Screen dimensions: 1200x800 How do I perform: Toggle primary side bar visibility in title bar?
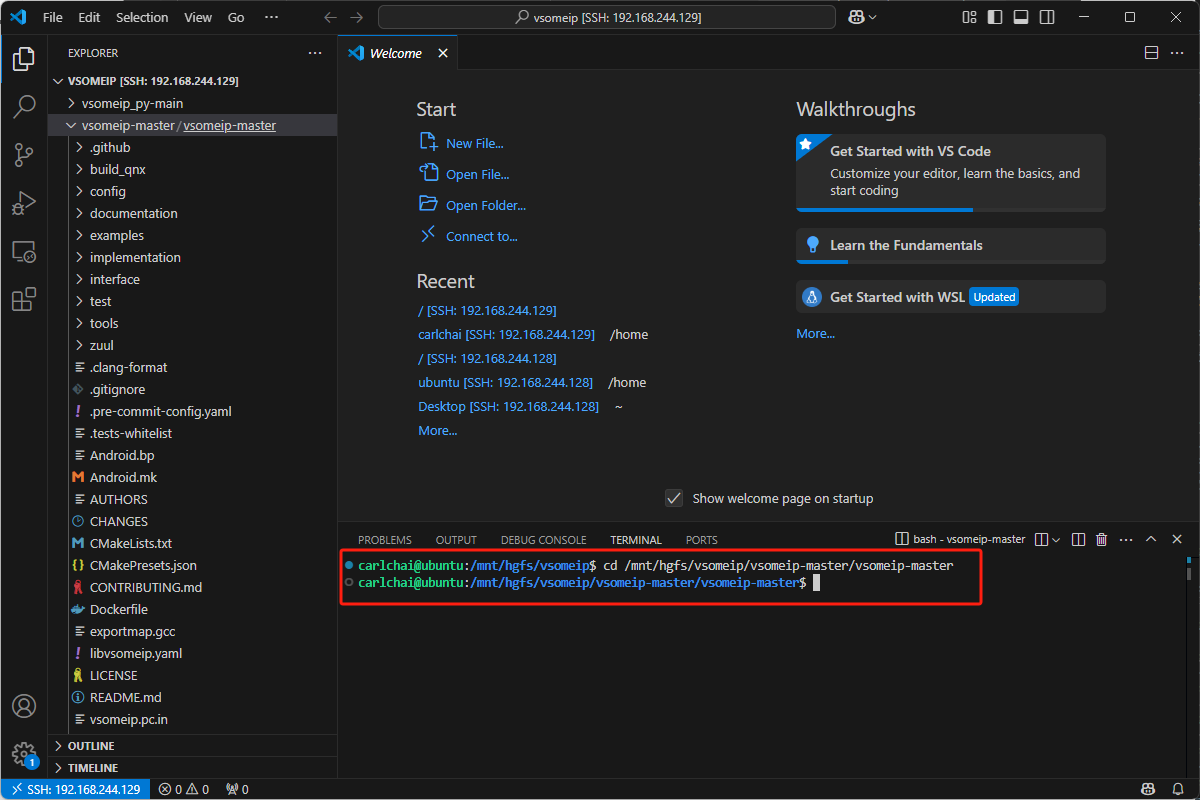pos(995,17)
